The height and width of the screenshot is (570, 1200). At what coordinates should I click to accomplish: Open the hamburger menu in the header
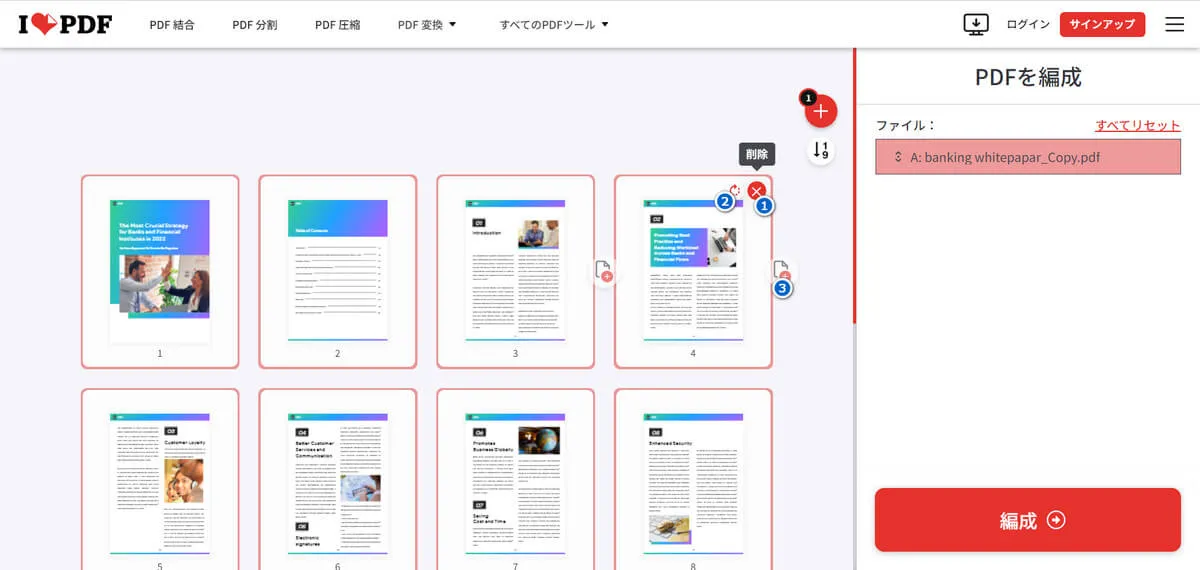[x=1175, y=24]
